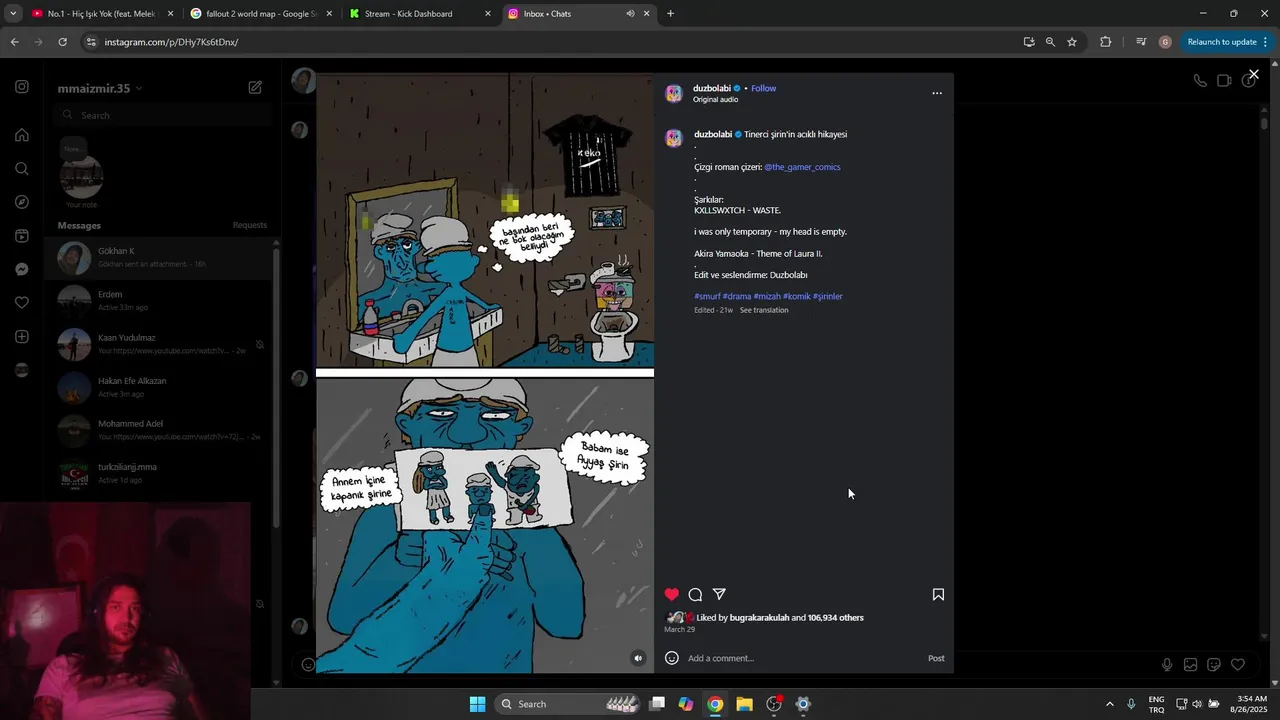Close the post overlay with the X
The image size is (1280, 720).
(x=1253, y=74)
